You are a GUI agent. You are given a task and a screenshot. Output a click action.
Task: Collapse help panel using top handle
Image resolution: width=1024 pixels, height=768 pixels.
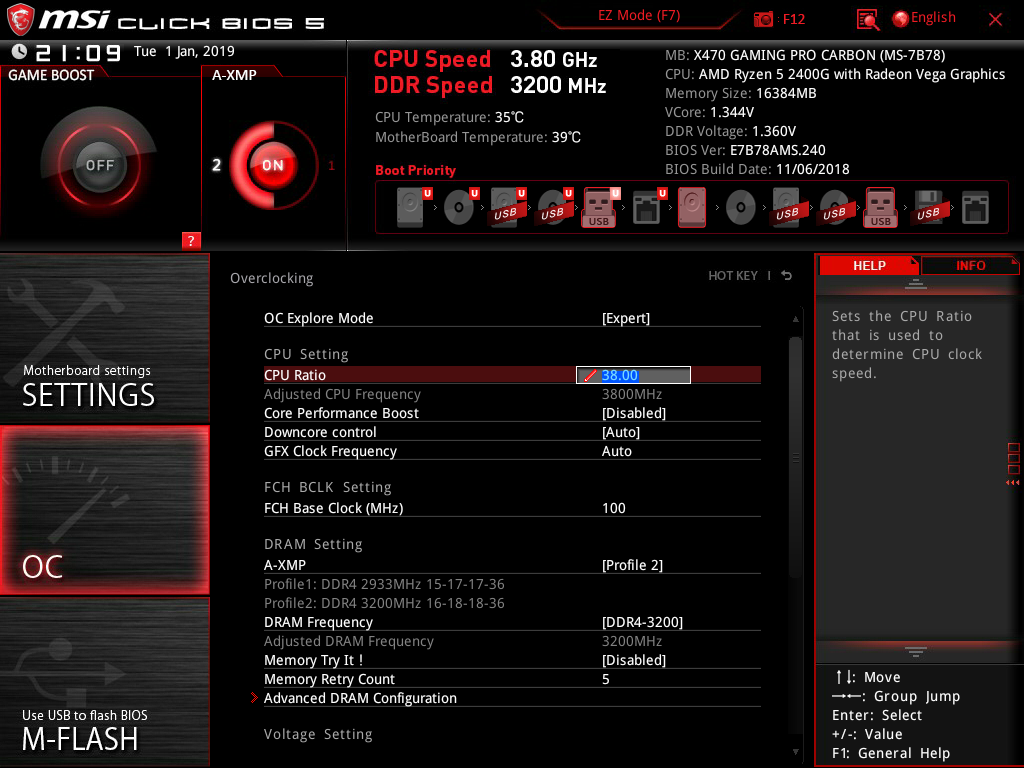pos(915,283)
